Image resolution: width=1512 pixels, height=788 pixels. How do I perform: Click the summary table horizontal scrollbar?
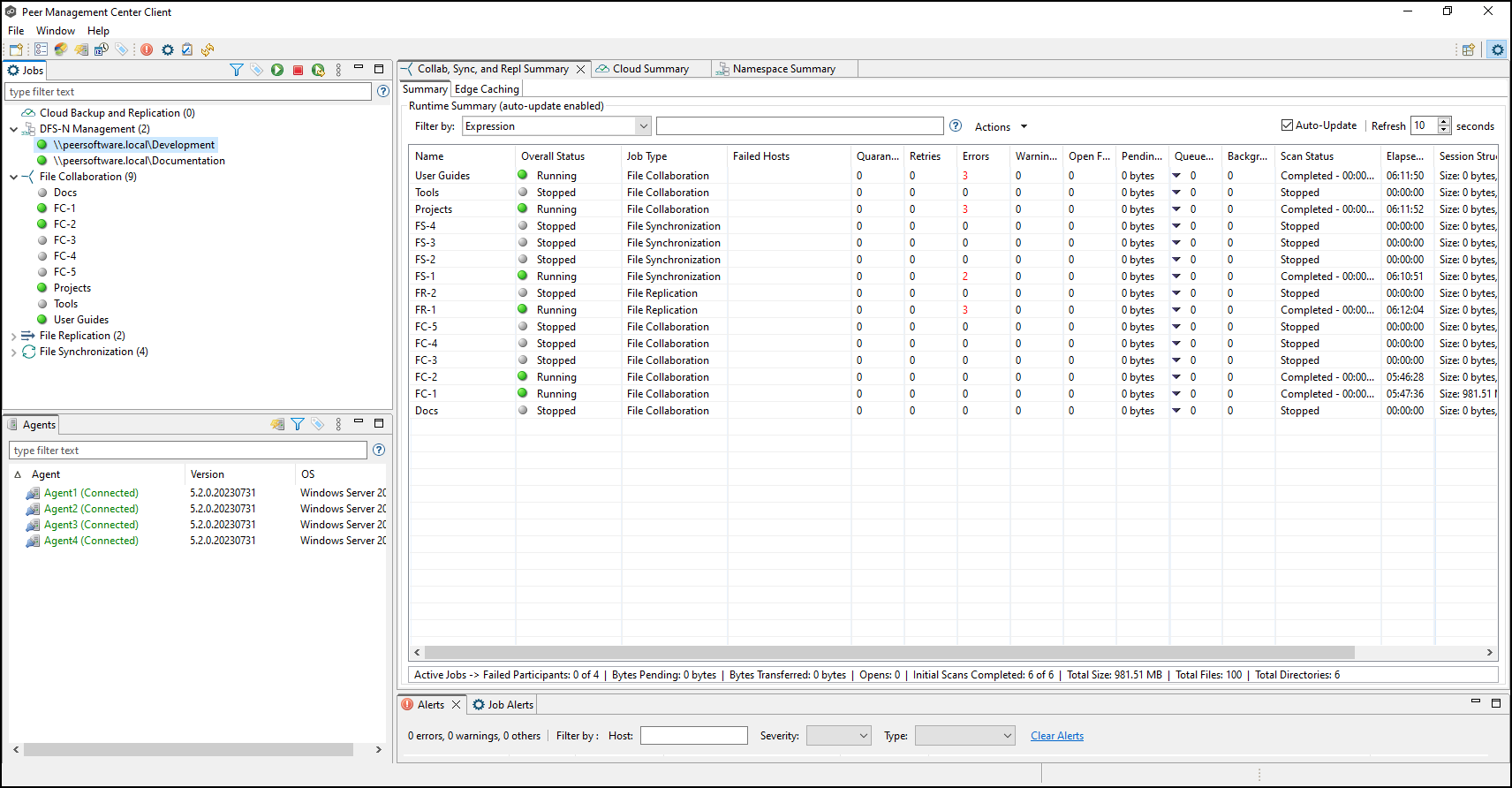pyautogui.click(x=888, y=653)
